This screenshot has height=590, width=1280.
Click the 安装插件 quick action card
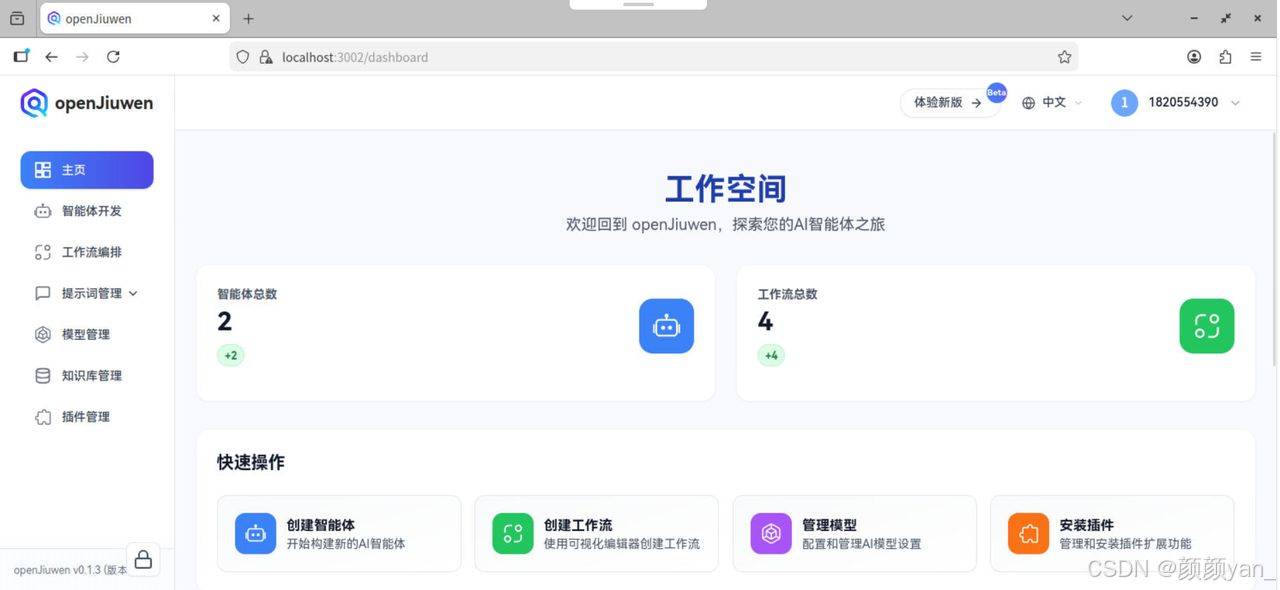pos(1112,533)
